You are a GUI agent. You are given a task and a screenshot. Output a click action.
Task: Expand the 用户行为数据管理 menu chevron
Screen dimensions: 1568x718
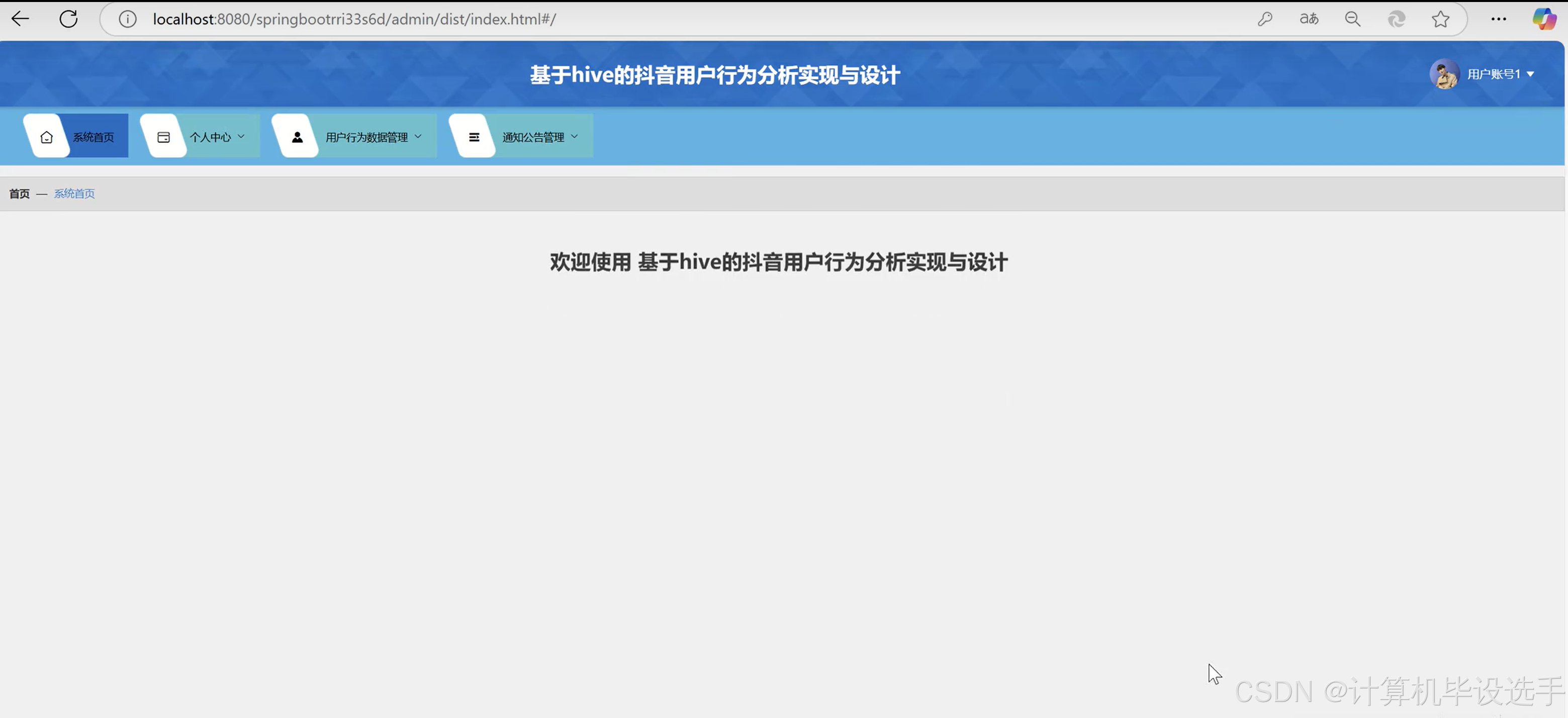click(418, 136)
